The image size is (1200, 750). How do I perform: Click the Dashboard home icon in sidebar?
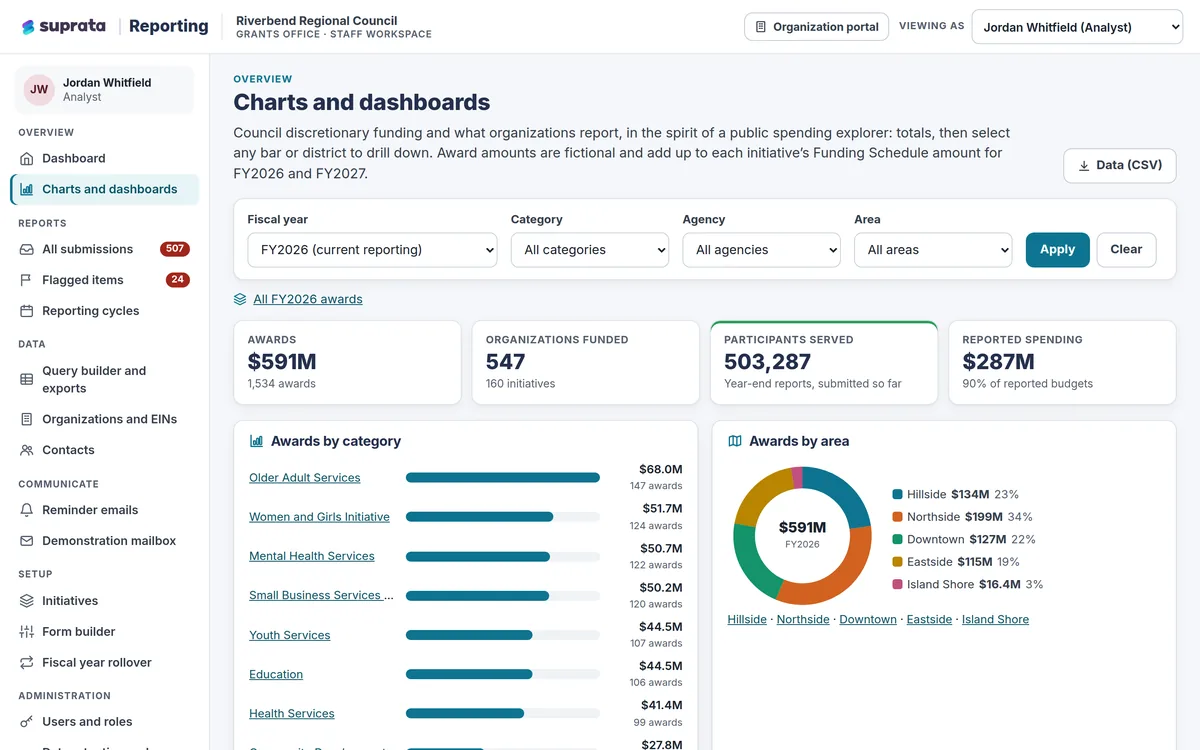(27, 158)
